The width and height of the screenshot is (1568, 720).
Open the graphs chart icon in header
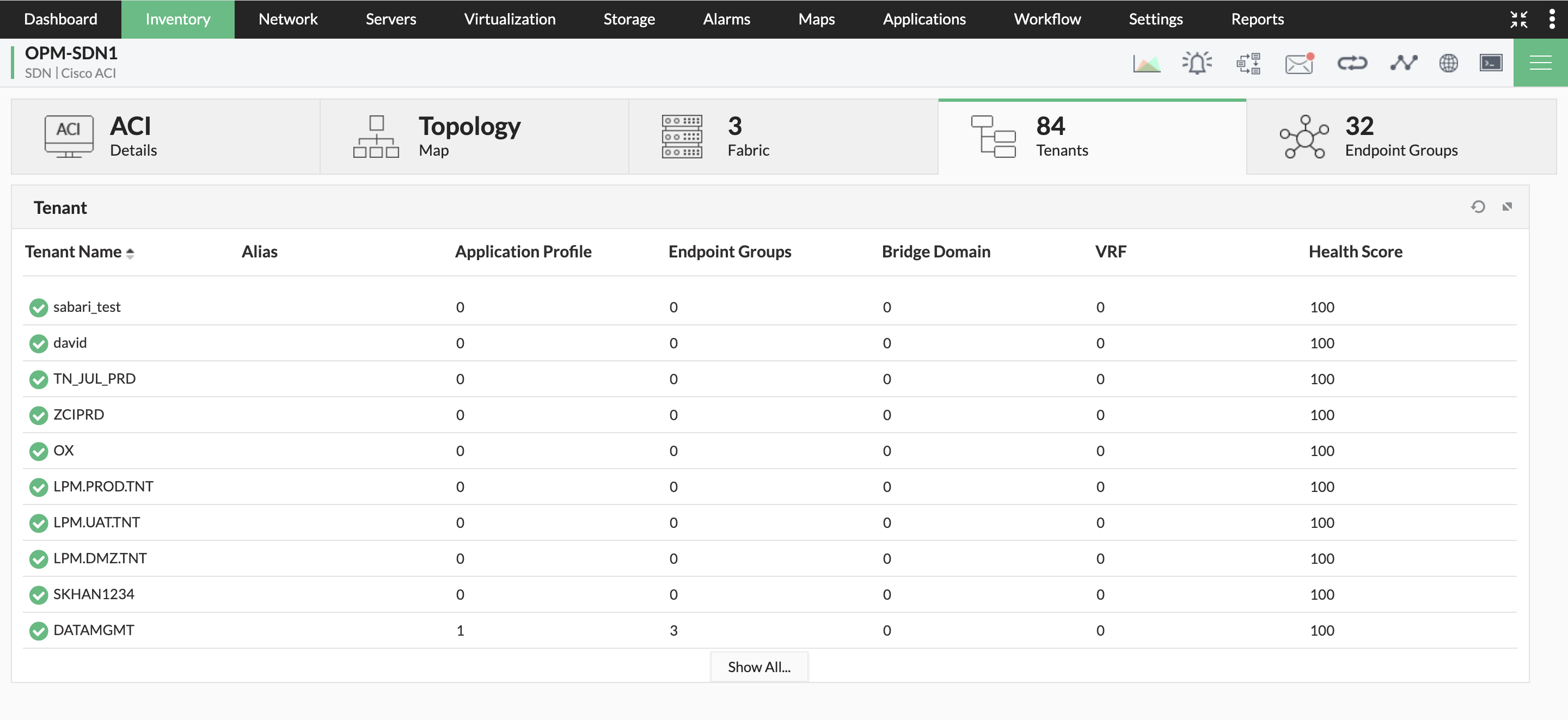(1146, 63)
